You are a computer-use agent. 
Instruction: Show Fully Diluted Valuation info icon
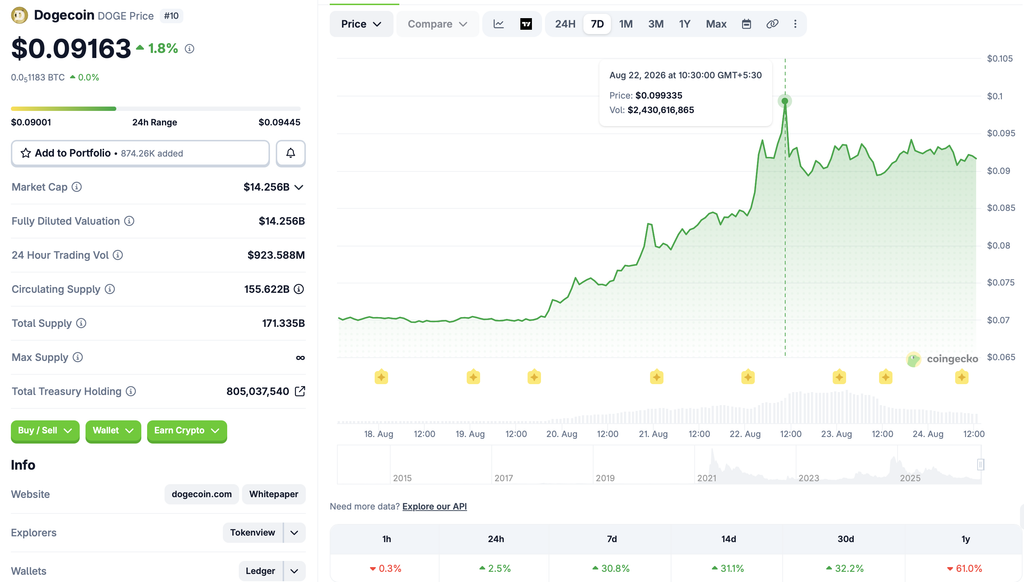(x=129, y=221)
